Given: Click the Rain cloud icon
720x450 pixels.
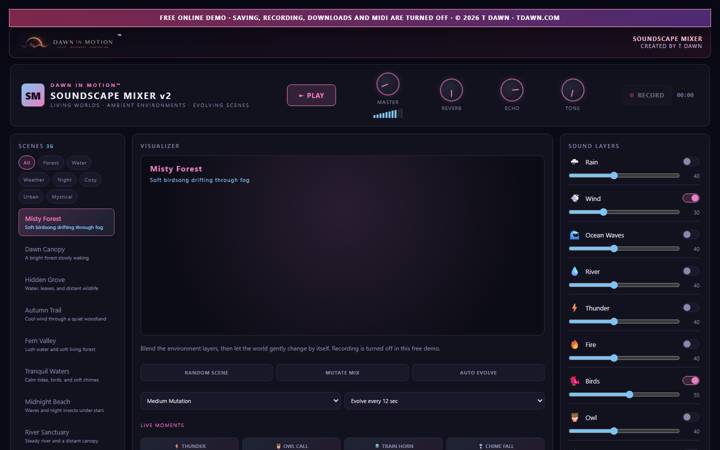Looking at the screenshot, I should click(574, 162).
